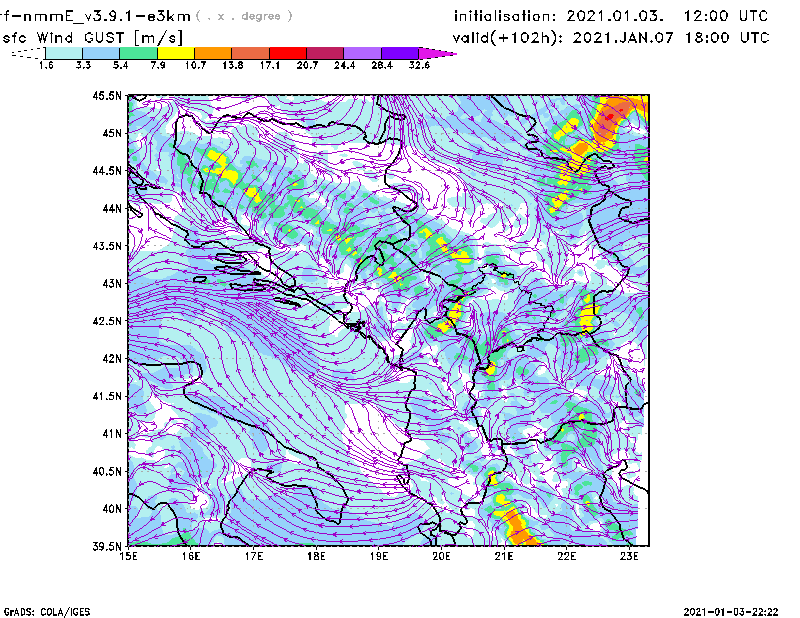Click the 'sfc Wind GUST [m/s]' title

tap(92, 38)
